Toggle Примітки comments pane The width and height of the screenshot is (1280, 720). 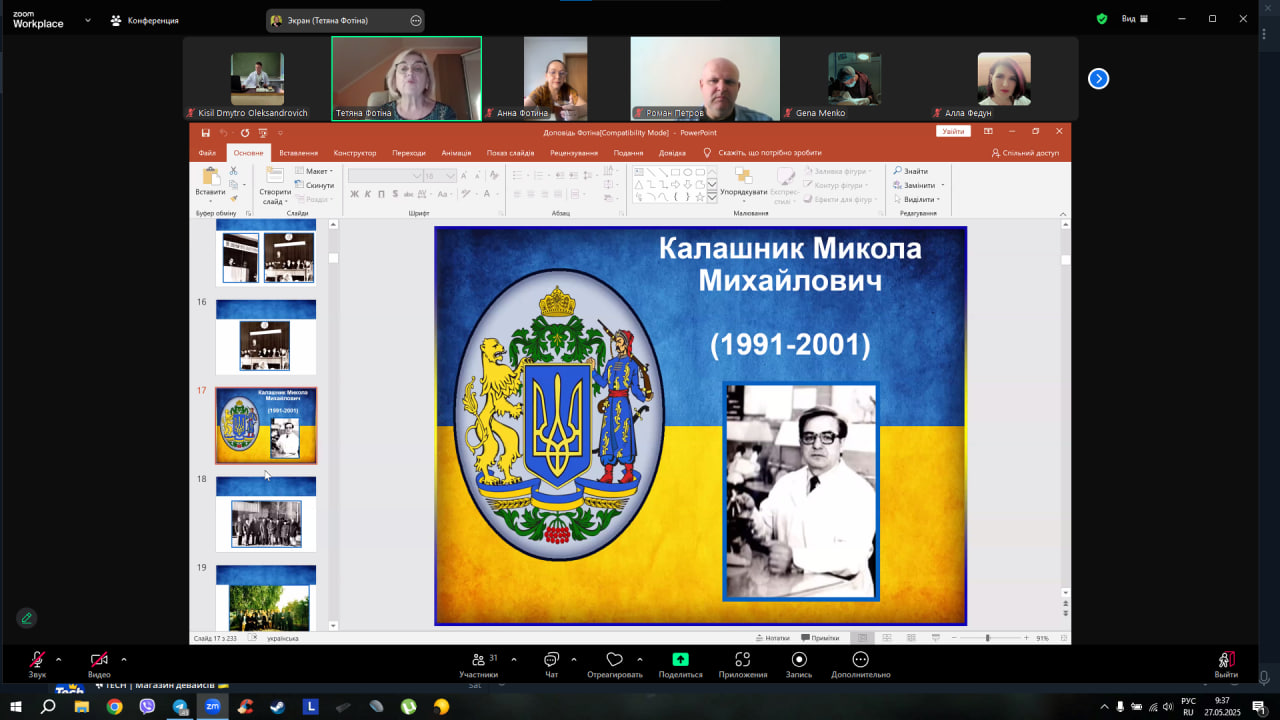[x=819, y=638]
